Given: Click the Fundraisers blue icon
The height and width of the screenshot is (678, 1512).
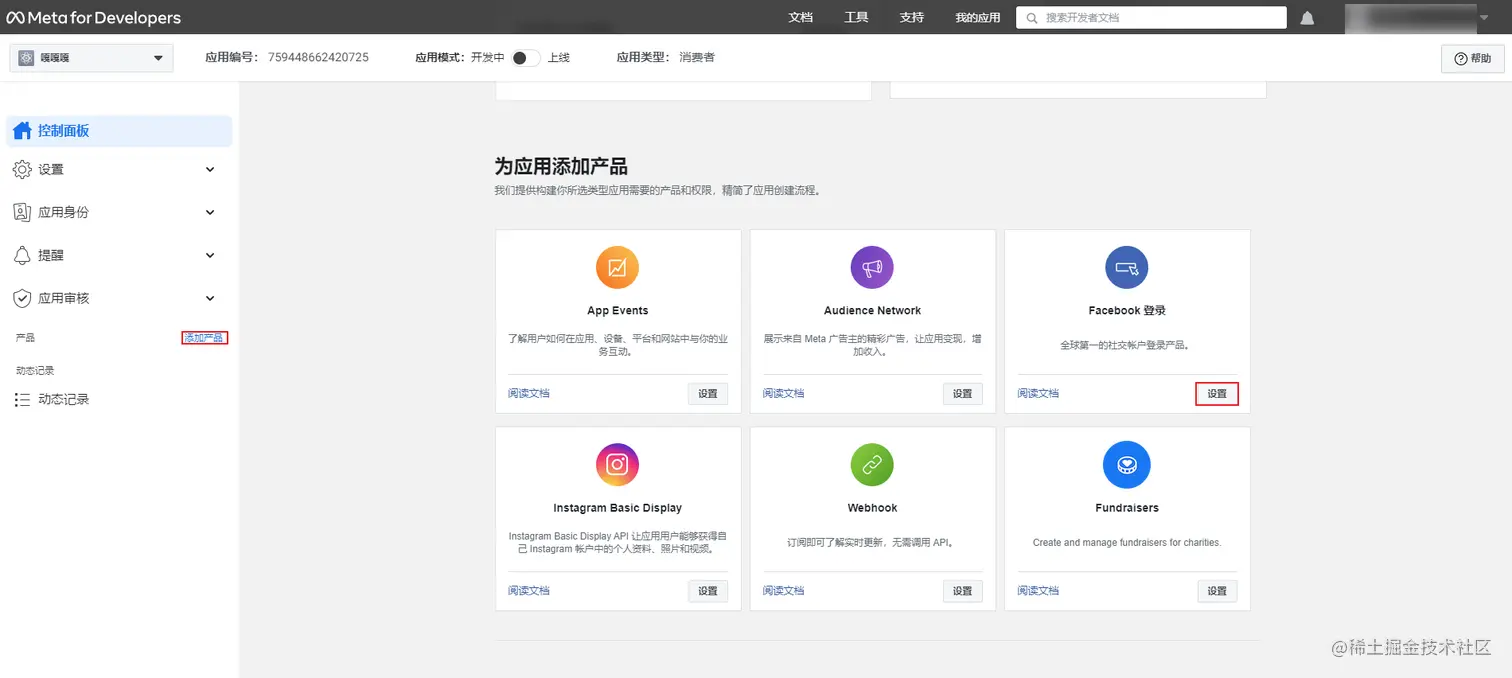Looking at the screenshot, I should [1127, 465].
